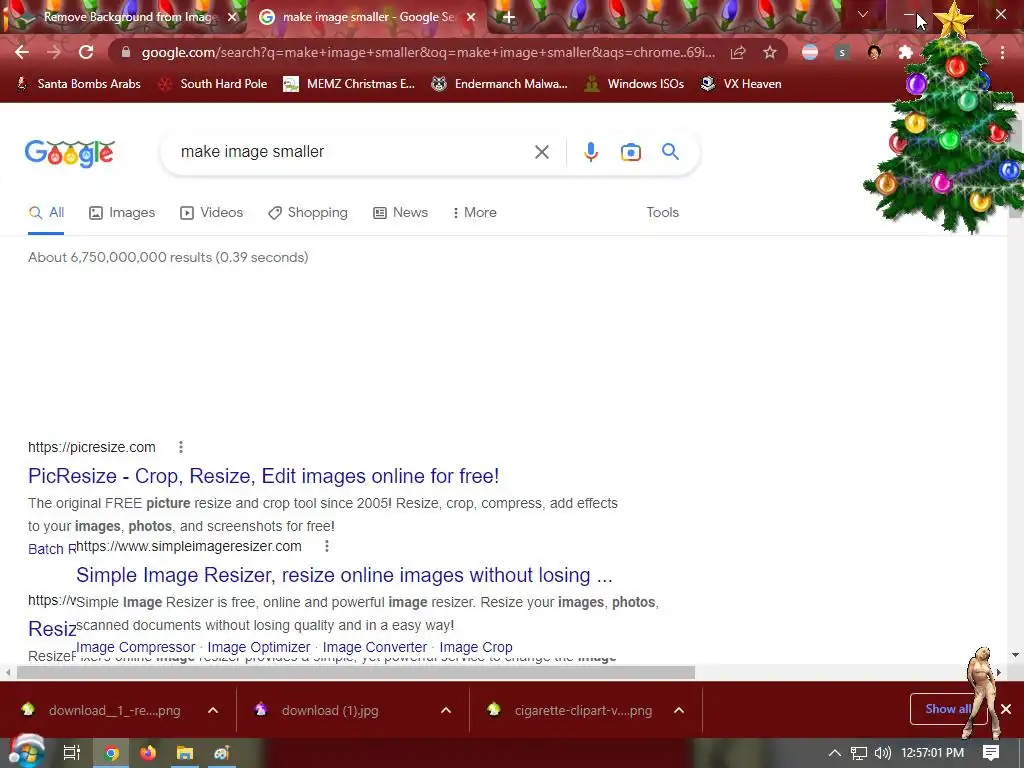
Task: Follow the Image Crop sitelink
Action: [x=475, y=647]
